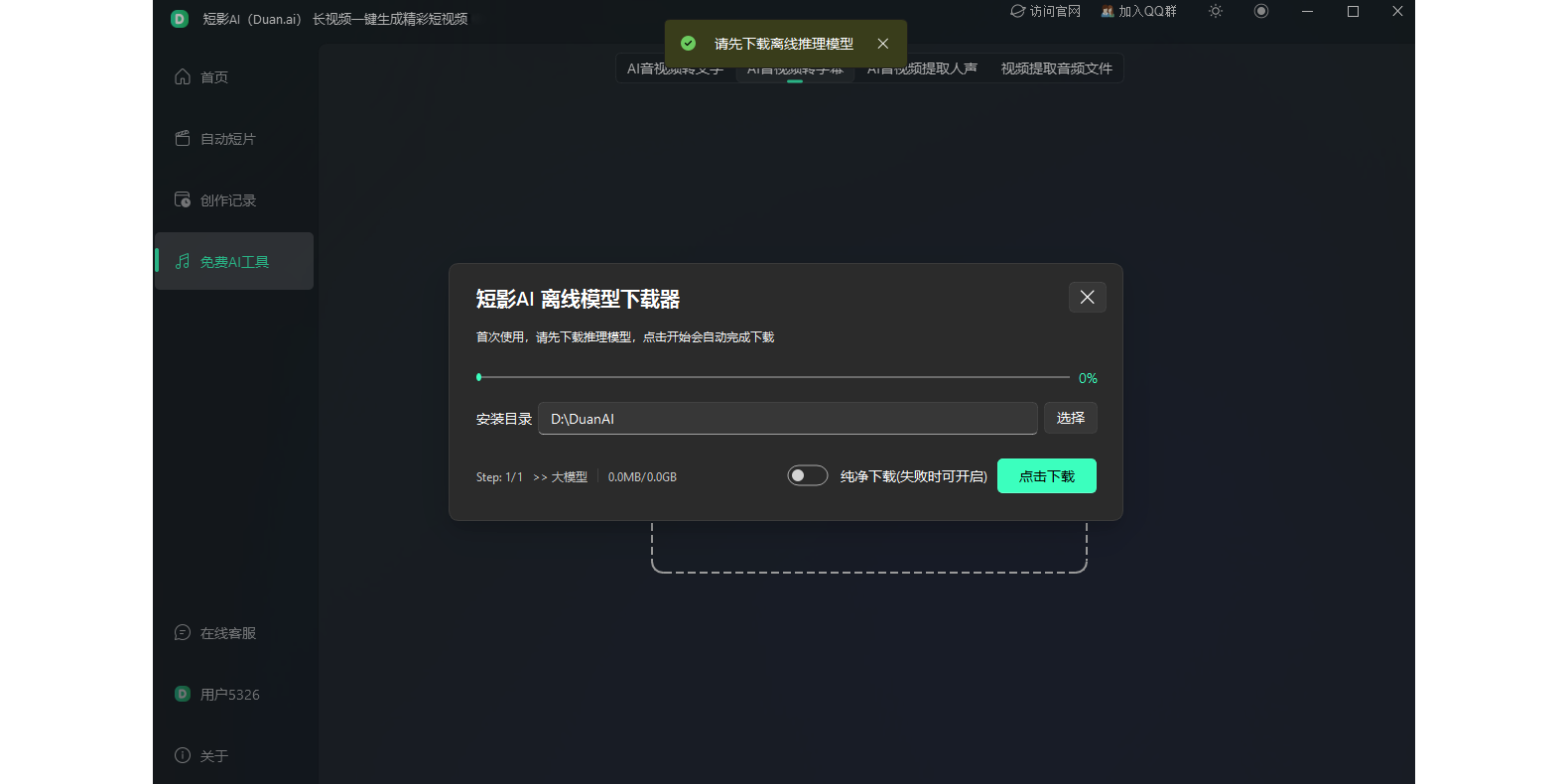This screenshot has width=1568, height=784.
Task: Visit the official site via 访问官网
Action: point(1045,11)
